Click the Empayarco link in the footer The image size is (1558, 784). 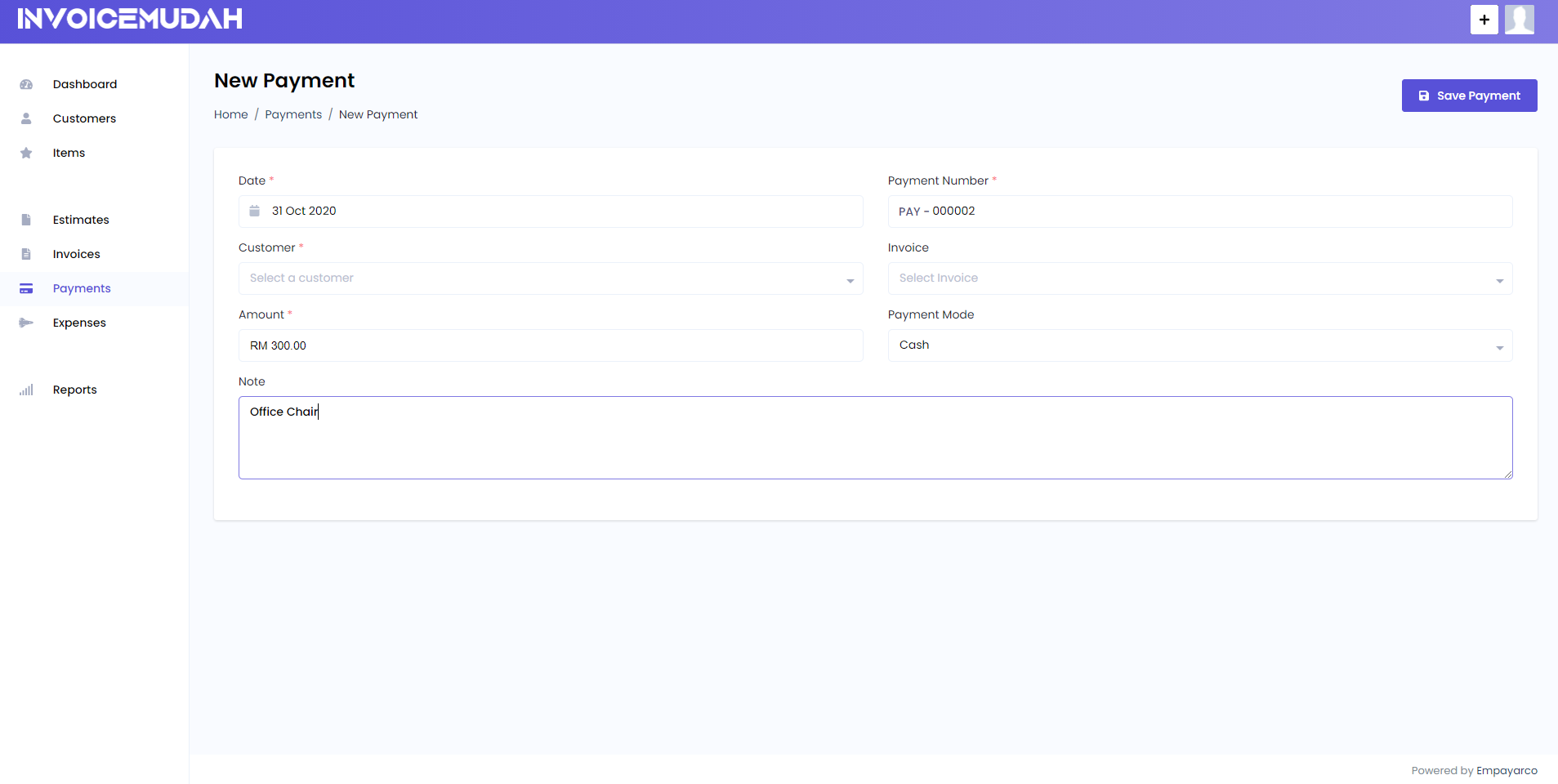1507,770
